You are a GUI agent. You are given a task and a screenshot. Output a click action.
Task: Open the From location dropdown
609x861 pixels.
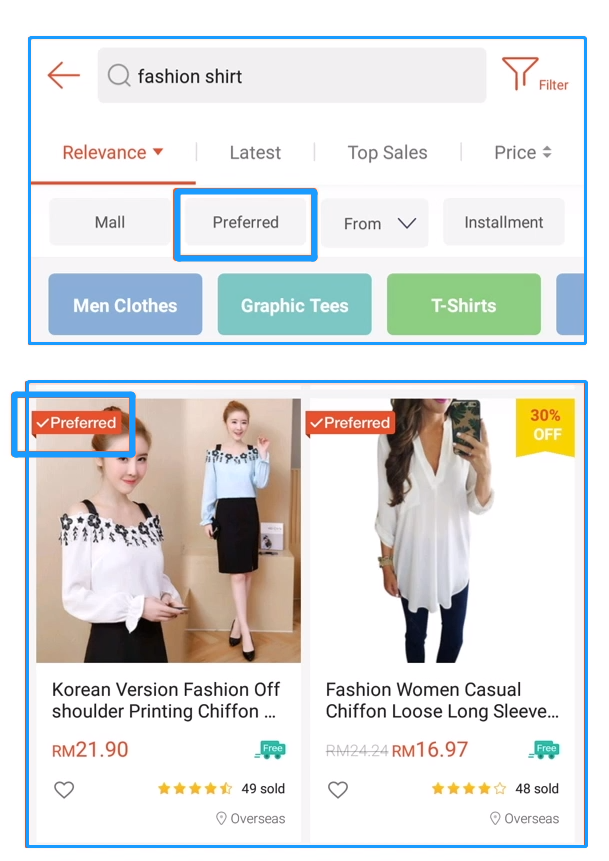(375, 223)
